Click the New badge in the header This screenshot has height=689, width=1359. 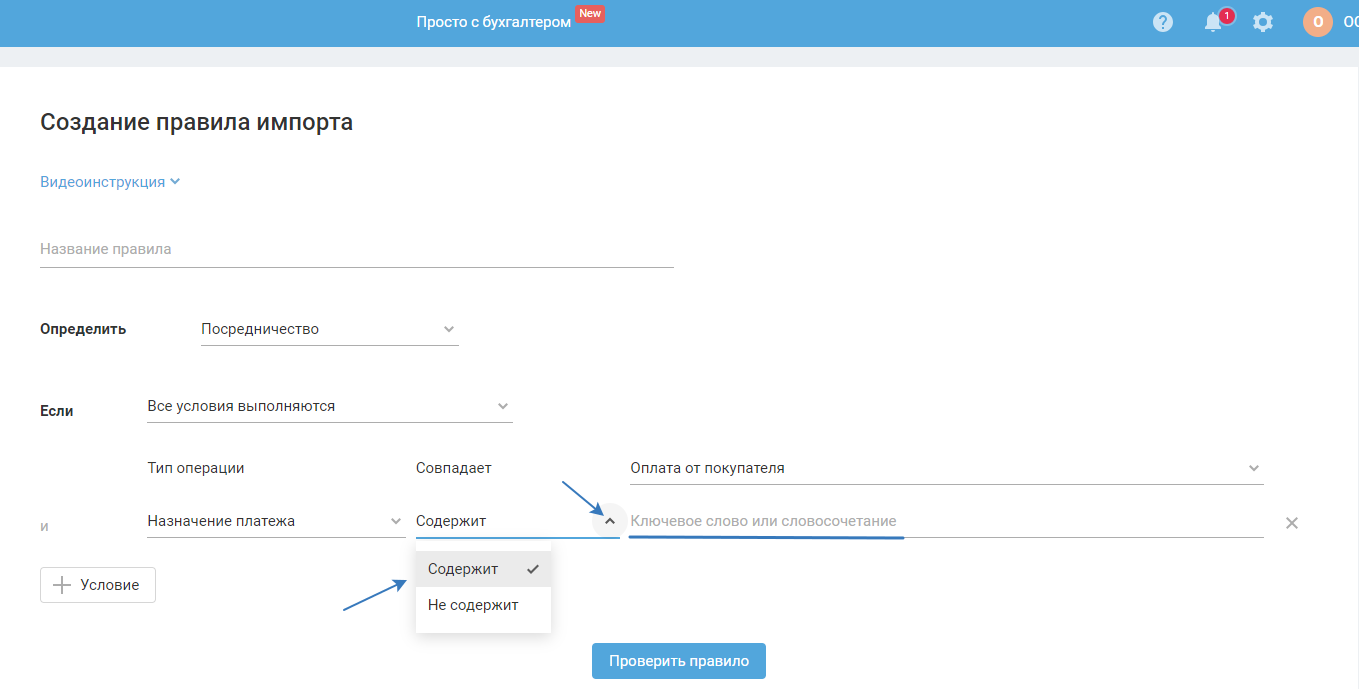point(590,14)
